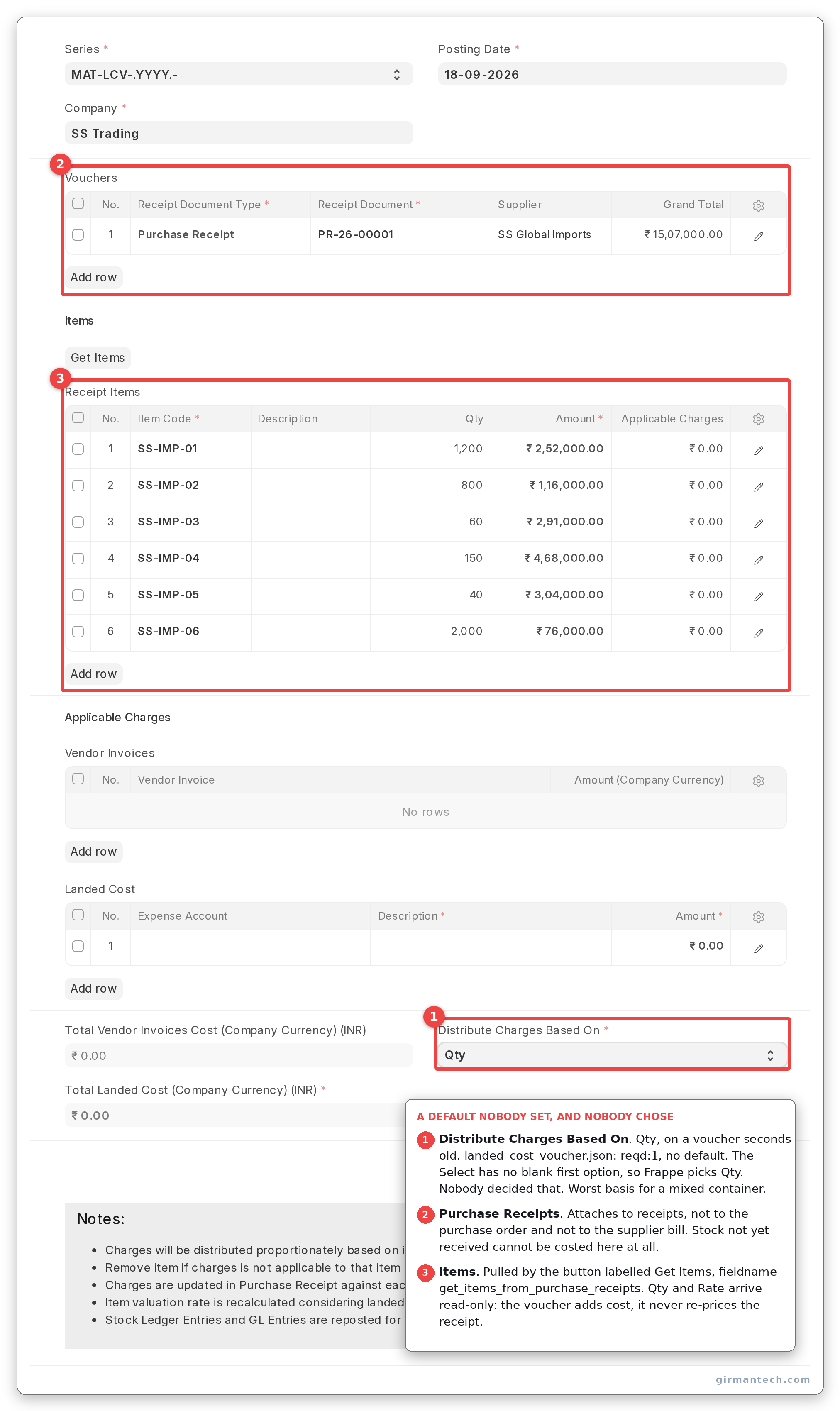This screenshot has width=840, height=1411.
Task: Click the Company field SS Trading
Action: pyautogui.click(x=238, y=133)
